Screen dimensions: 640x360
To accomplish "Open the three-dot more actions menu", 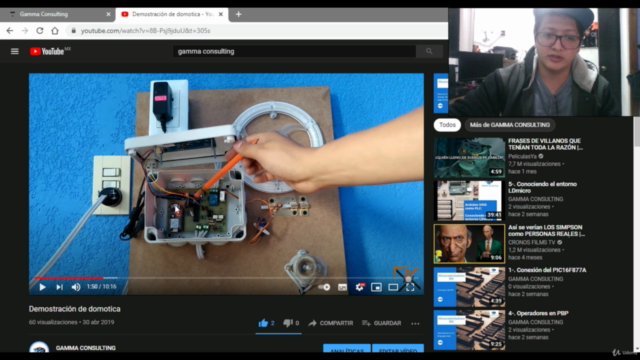I will (415, 324).
